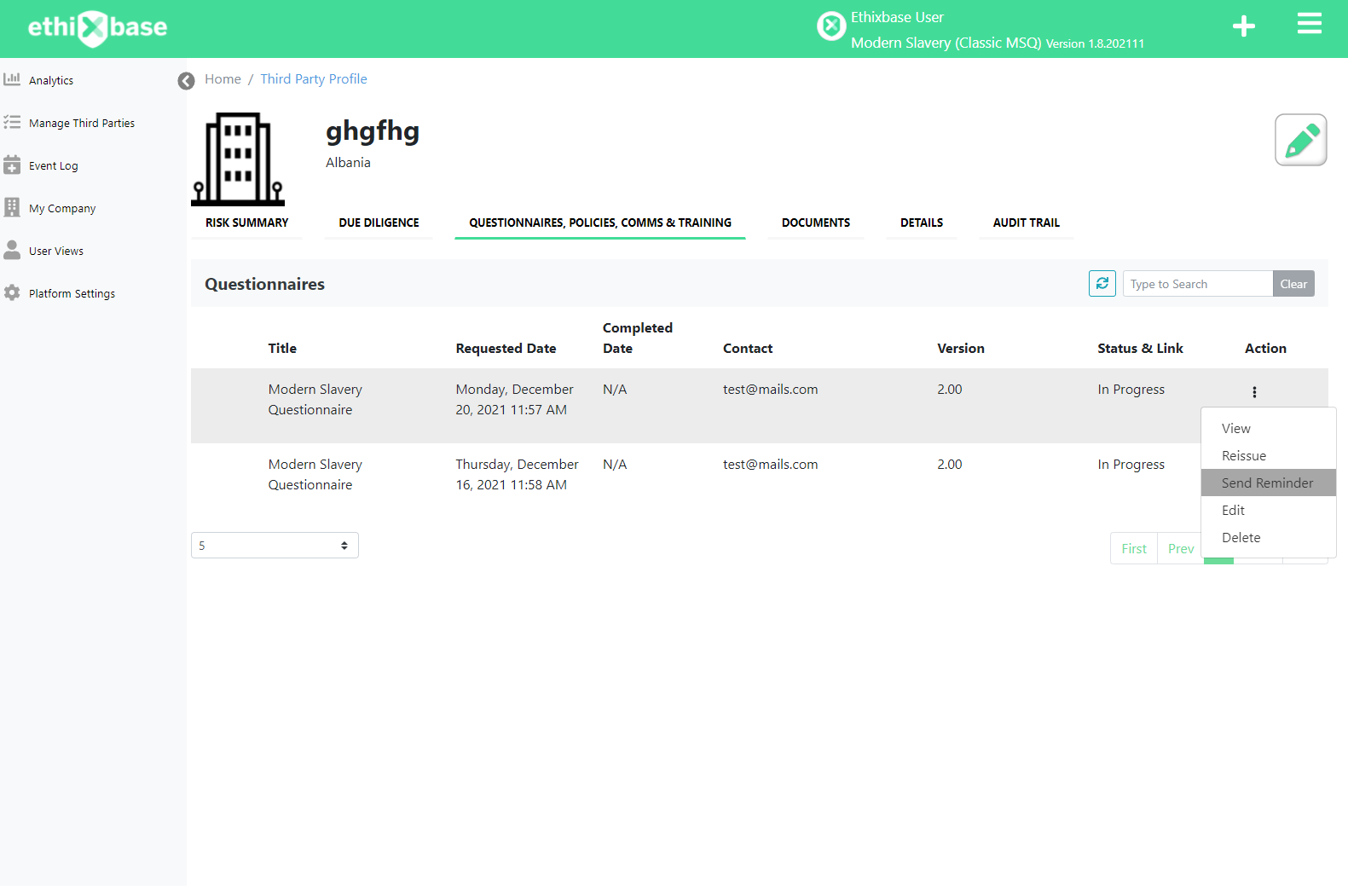Click Third Party Profile breadcrumb
This screenshot has height=896, width=1348.
[x=314, y=78]
